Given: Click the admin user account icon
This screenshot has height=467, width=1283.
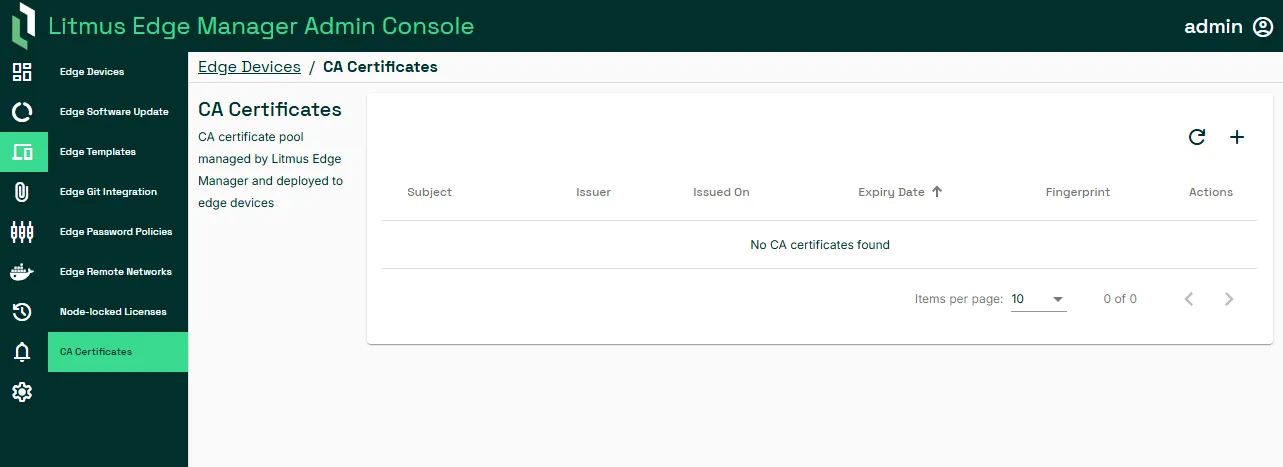Looking at the screenshot, I should [x=1263, y=27].
